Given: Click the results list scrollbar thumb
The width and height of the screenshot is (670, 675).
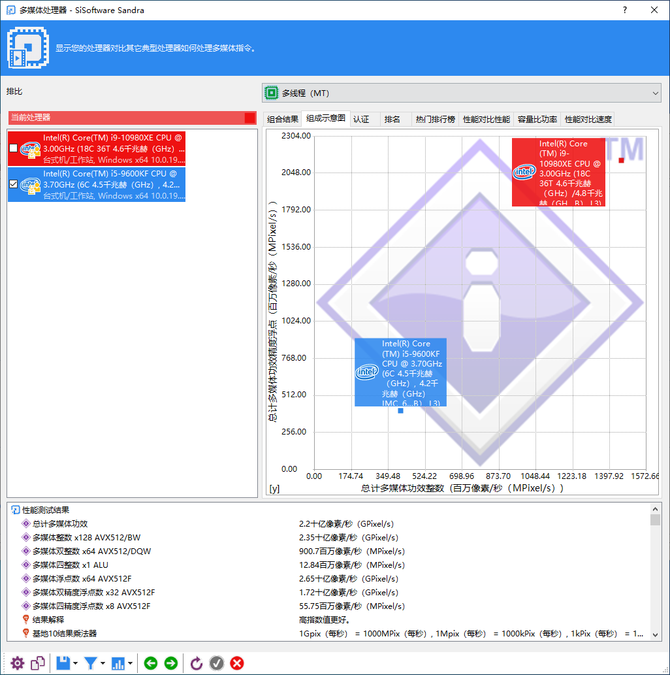Looking at the screenshot, I should [655, 520].
